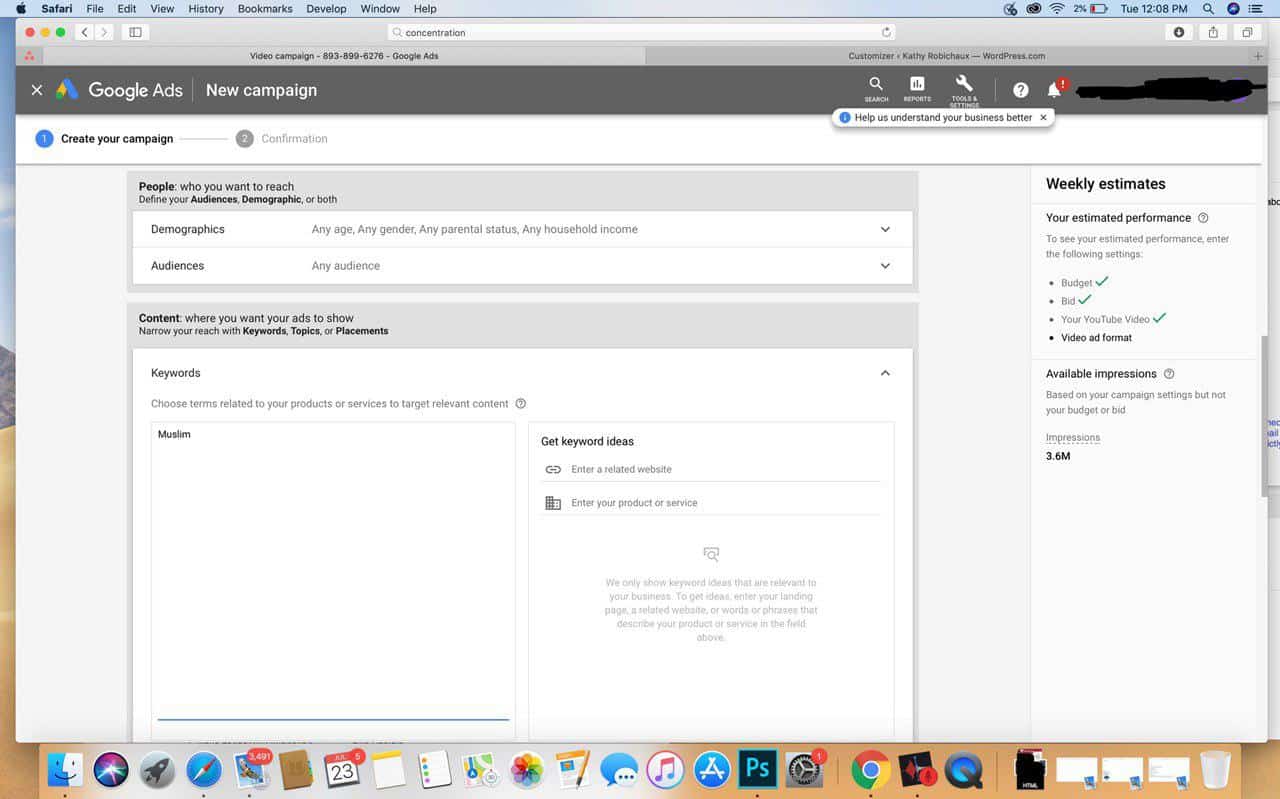This screenshot has width=1280, height=799.
Task: Add a new Safari tab with plus
Action: [x=1258, y=56]
